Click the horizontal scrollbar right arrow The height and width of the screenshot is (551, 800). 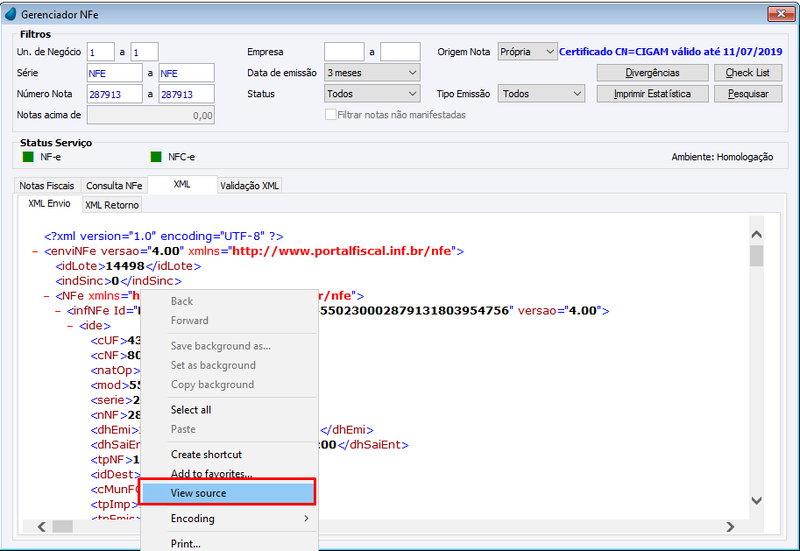pyautogui.click(x=730, y=527)
